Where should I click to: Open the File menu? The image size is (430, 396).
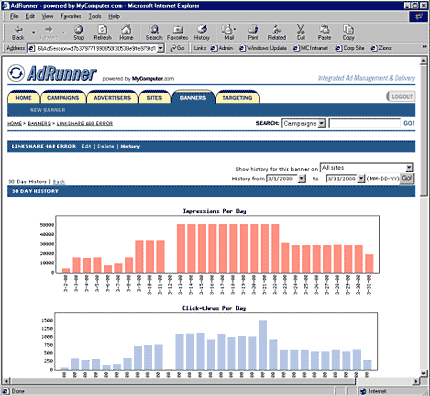14,16
